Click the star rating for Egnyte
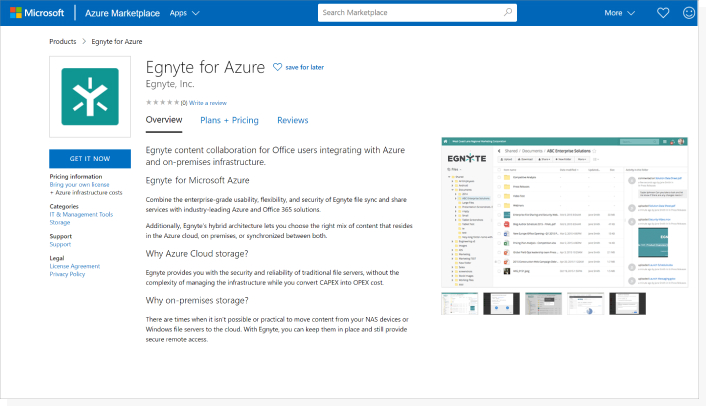The height and width of the screenshot is (406, 706). click(x=162, y=102)
